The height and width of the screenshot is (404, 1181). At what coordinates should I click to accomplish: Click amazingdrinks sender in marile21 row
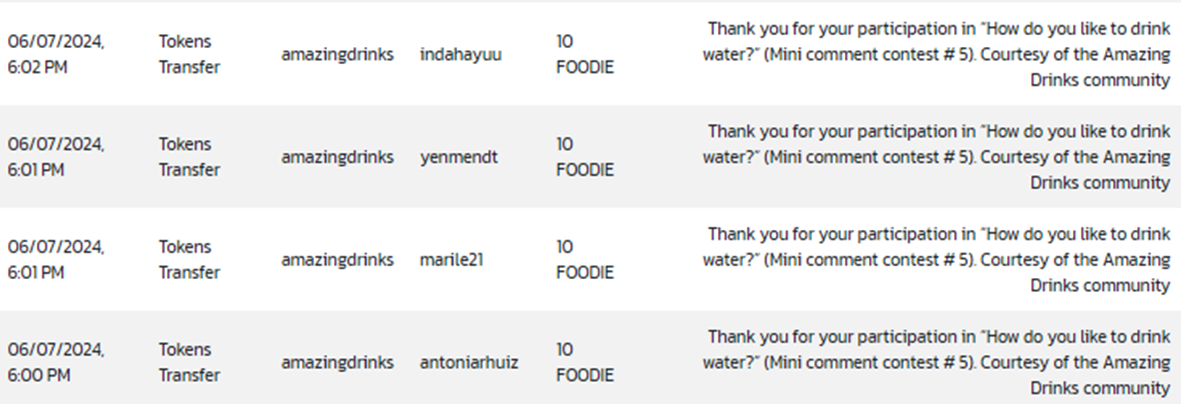[x=337, y=260]
